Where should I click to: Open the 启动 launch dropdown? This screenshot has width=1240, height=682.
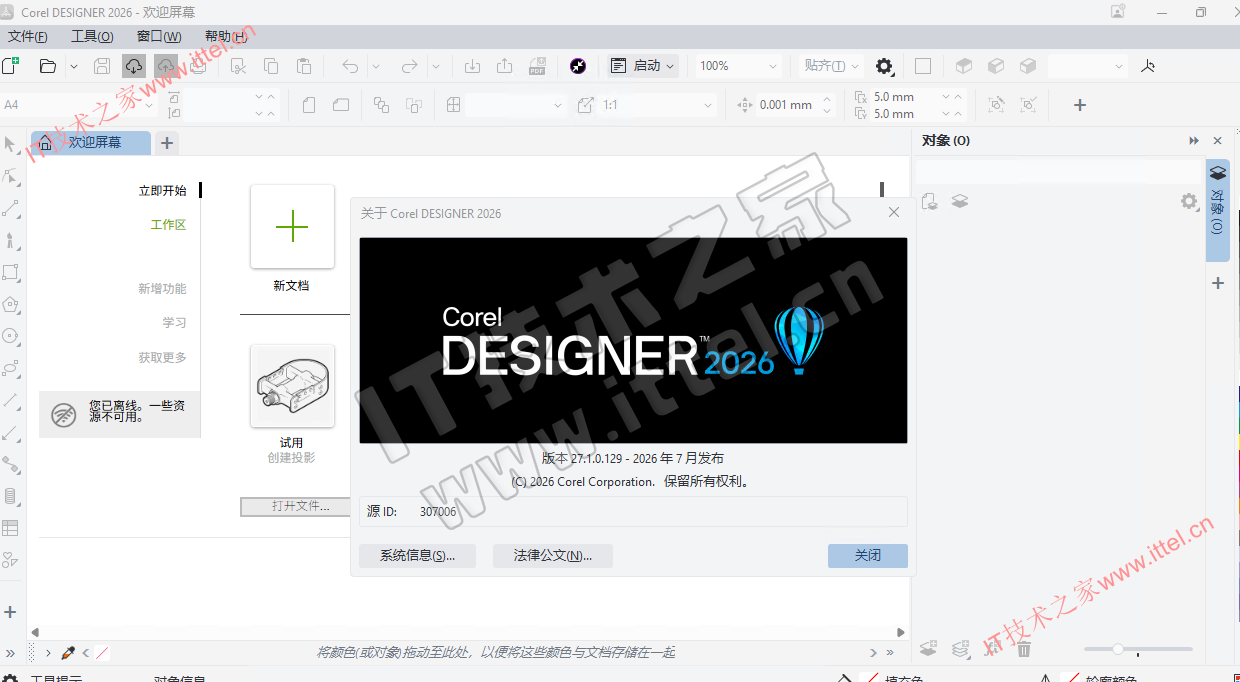643,66
